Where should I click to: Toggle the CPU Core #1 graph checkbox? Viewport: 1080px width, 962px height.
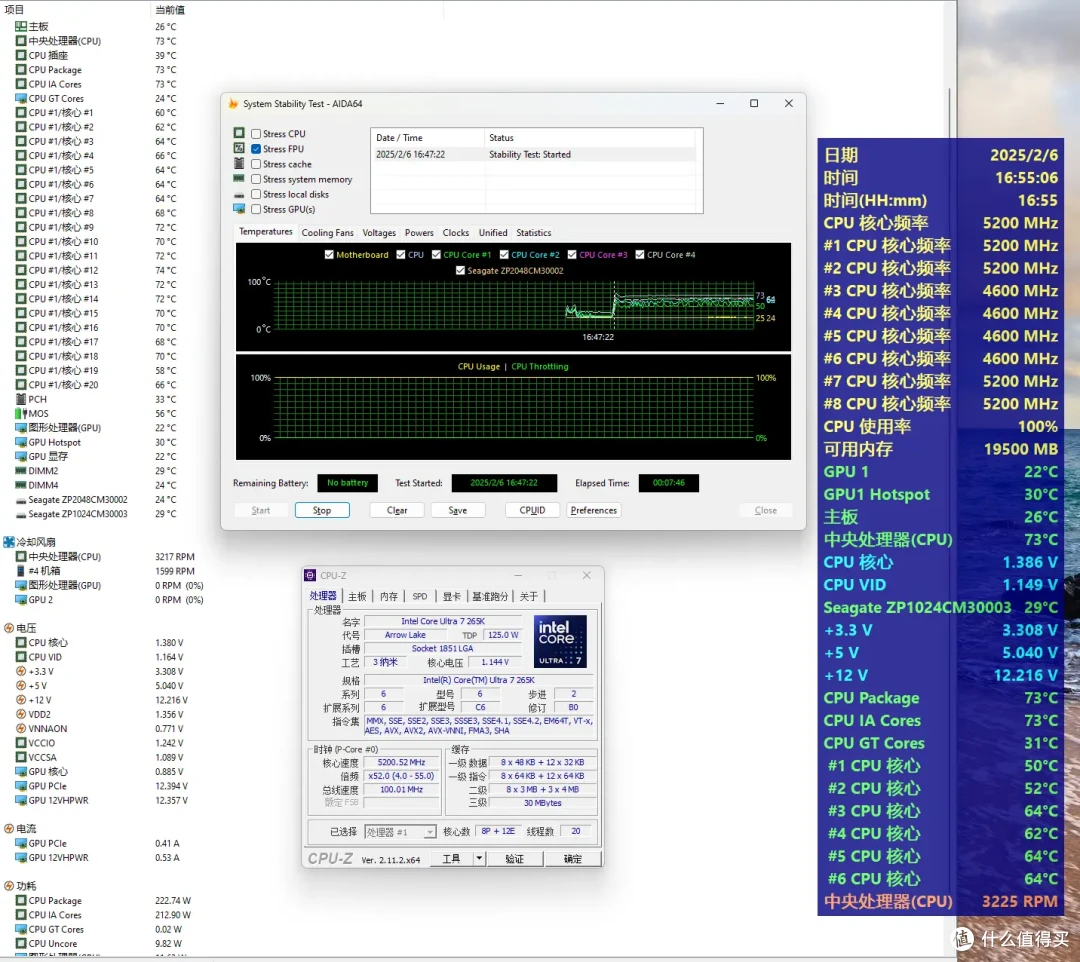point(436,255)
